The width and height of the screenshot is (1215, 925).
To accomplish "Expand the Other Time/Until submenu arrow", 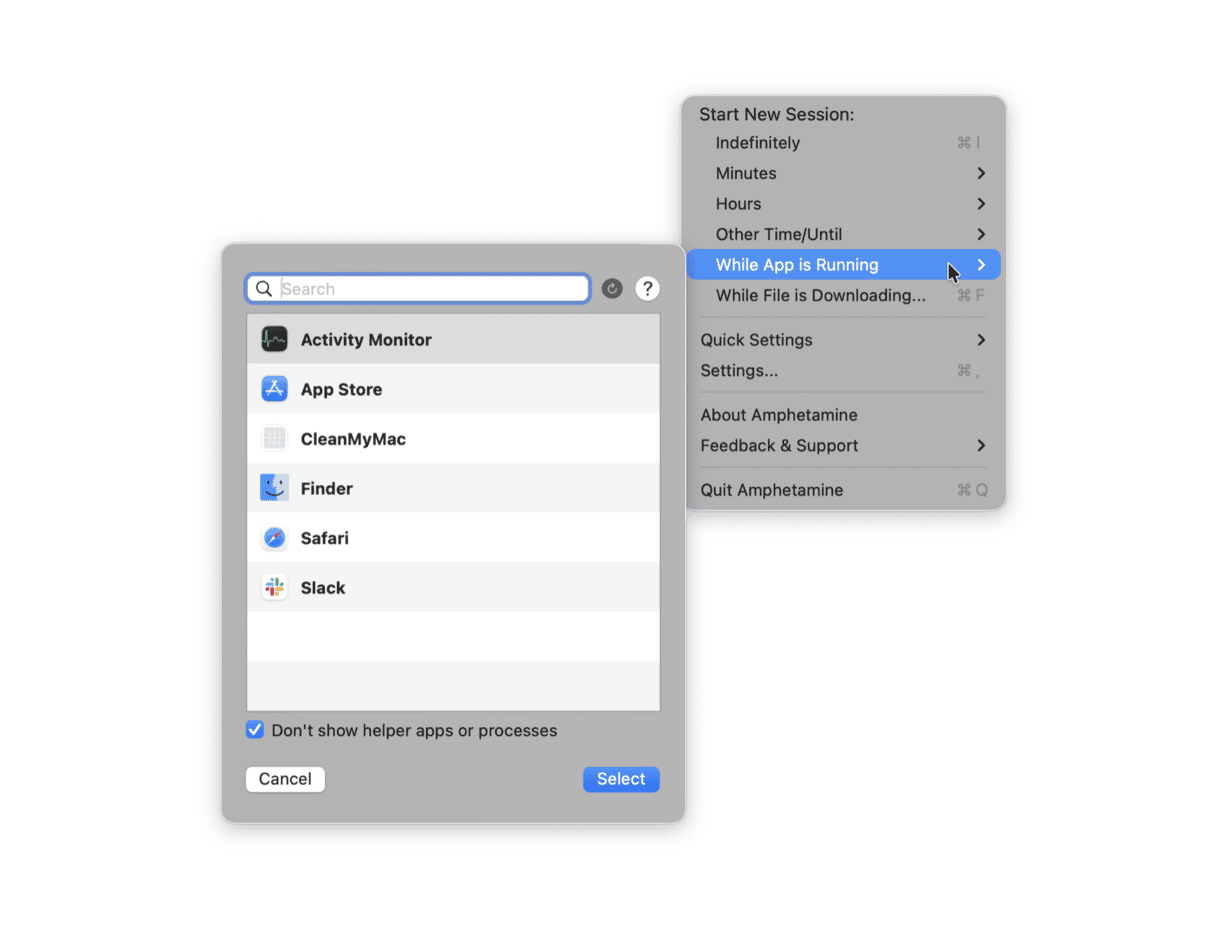I will [x=981, y=234].
